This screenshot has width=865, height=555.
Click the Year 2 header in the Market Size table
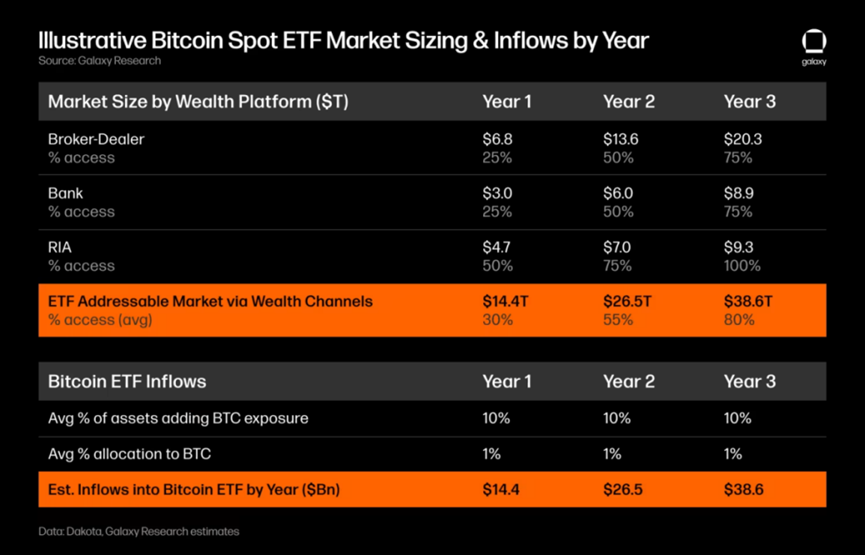628,101
